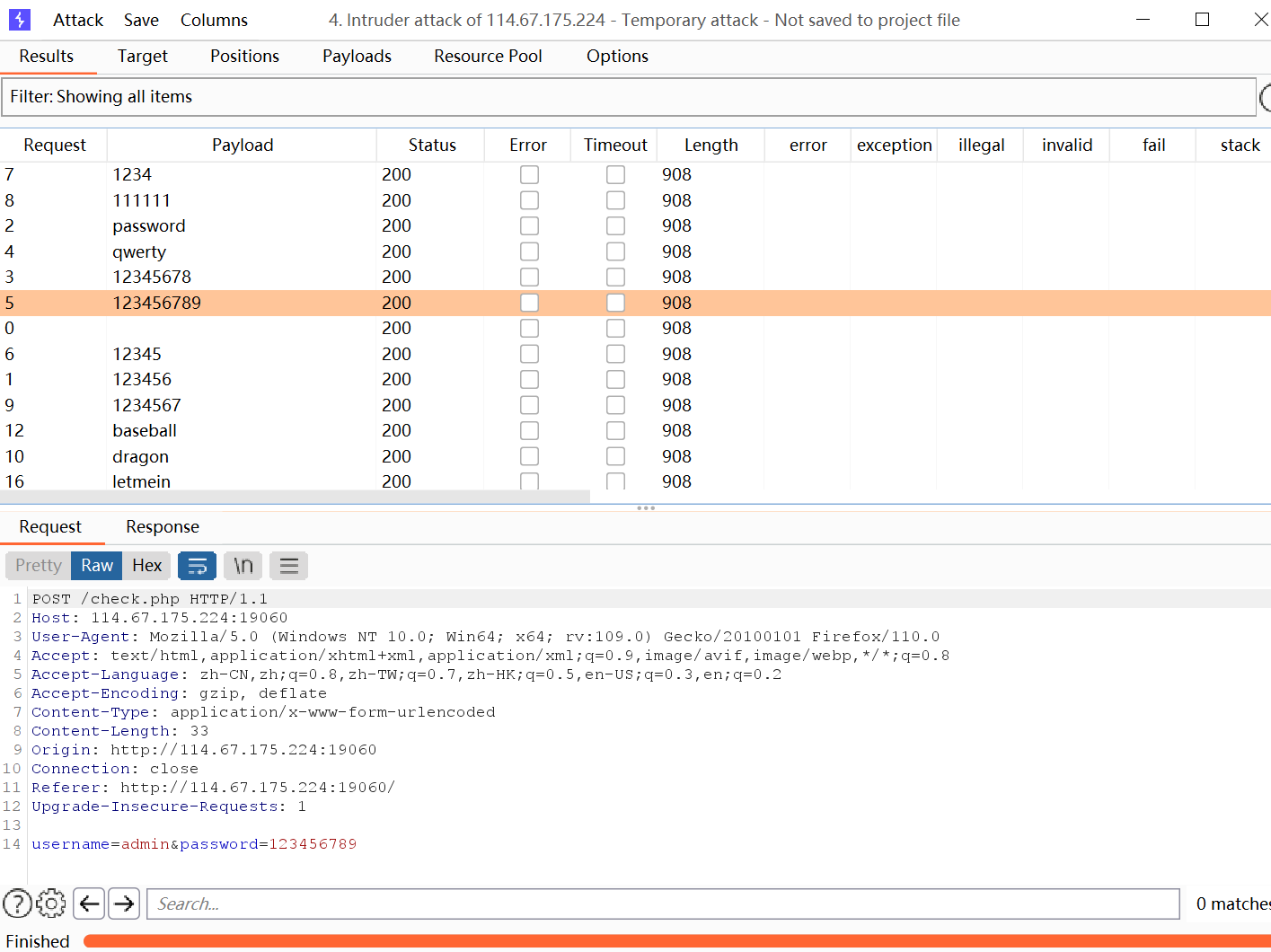Sort by Payload column header
This screenshot has height=952, width=1271.
243,145
